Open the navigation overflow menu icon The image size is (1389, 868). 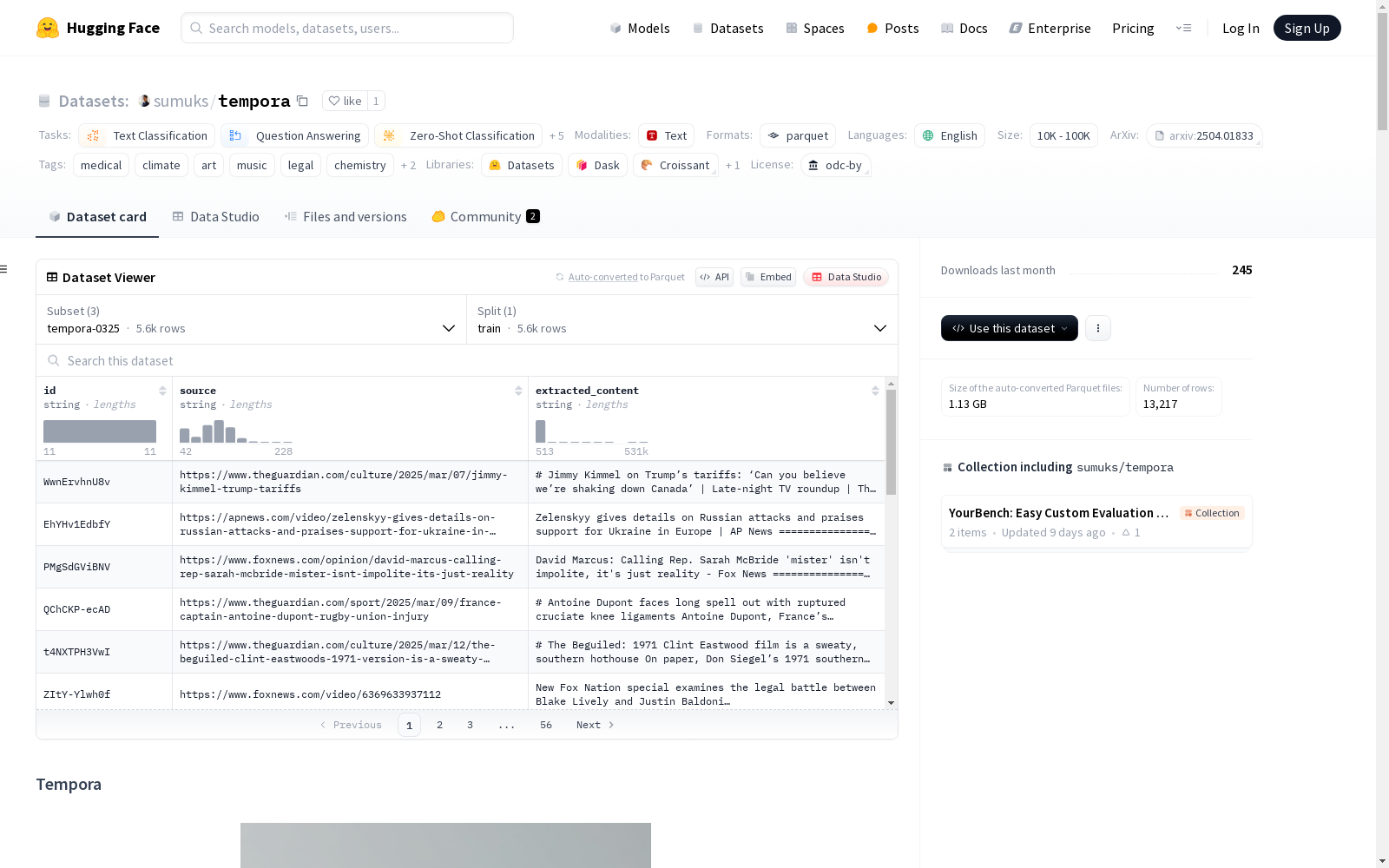pos(1184,28)
